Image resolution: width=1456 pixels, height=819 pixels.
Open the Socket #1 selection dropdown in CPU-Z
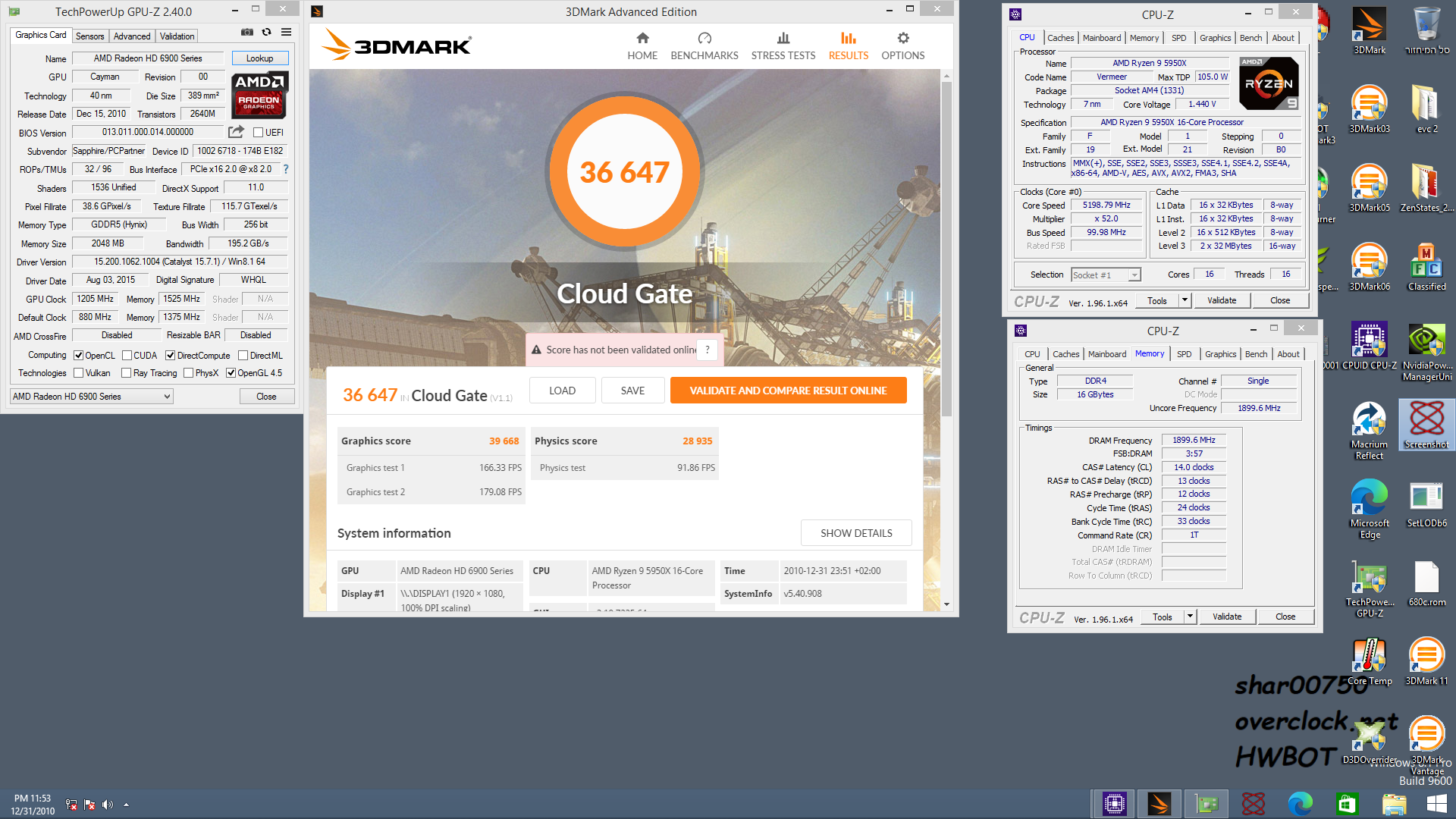(1106, 275)
